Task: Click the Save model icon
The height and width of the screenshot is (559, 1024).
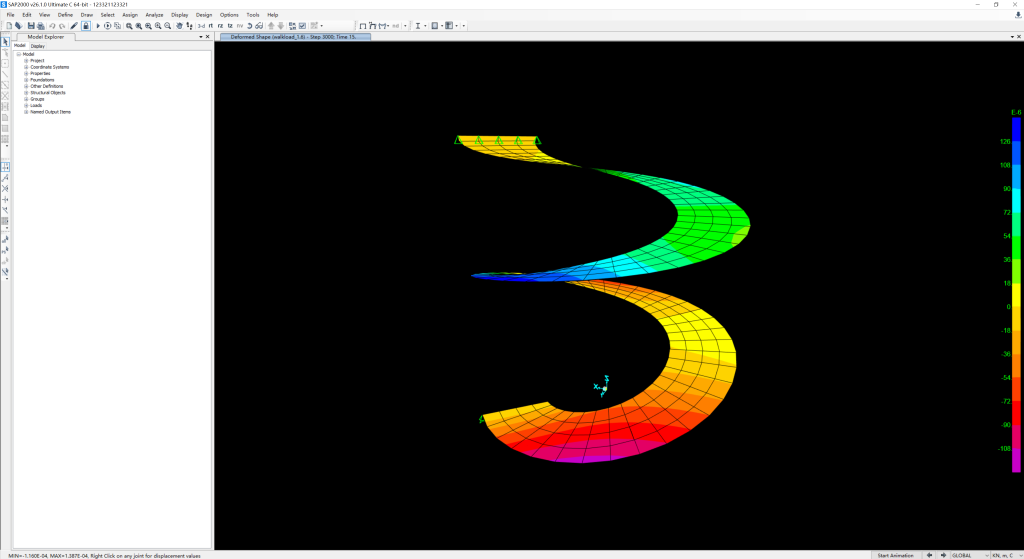Action: [x=31, y=25]
